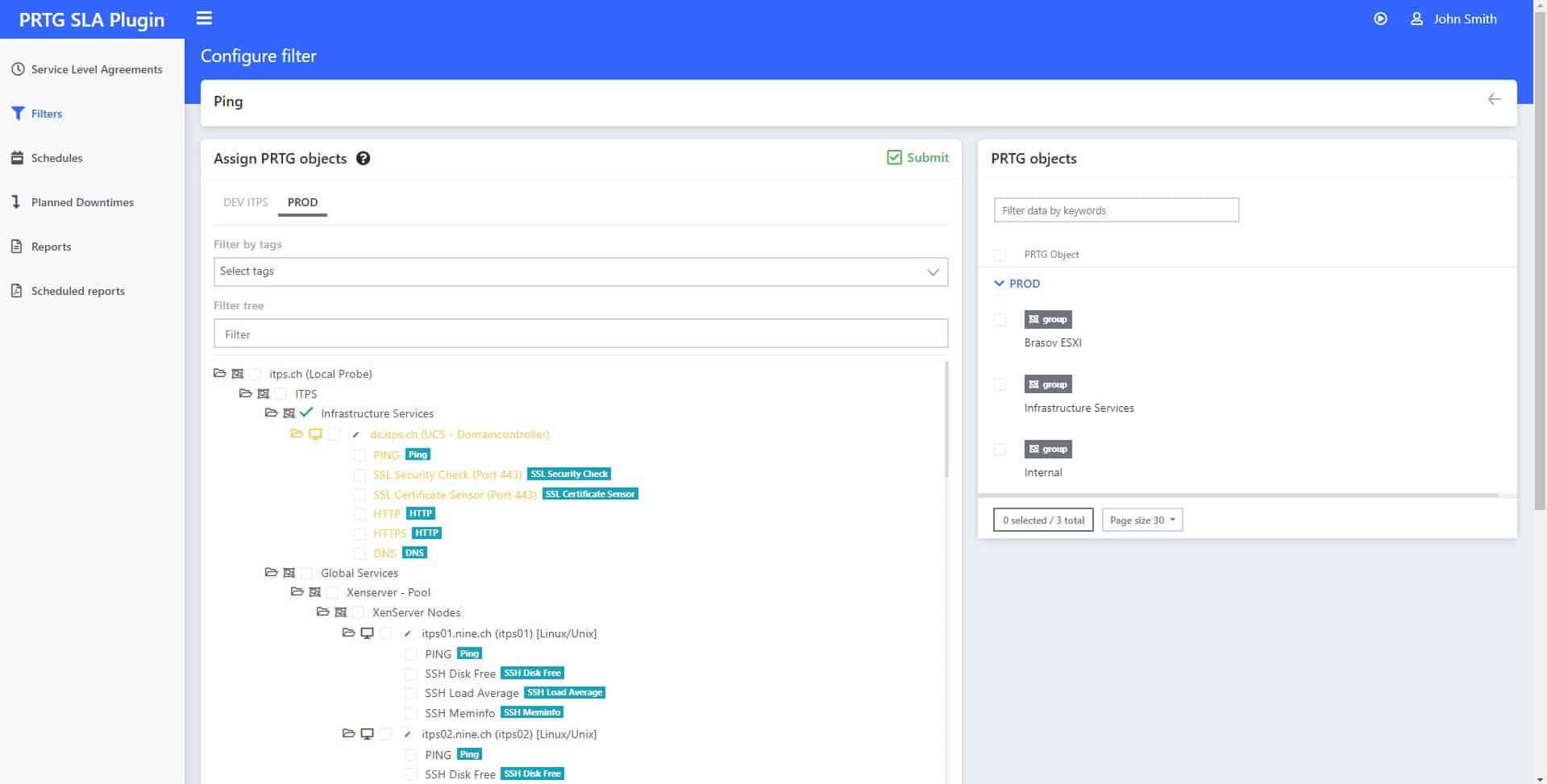Check the SSH Load Average sensor checkbox

pyautogui.click(x=411, y=693)
